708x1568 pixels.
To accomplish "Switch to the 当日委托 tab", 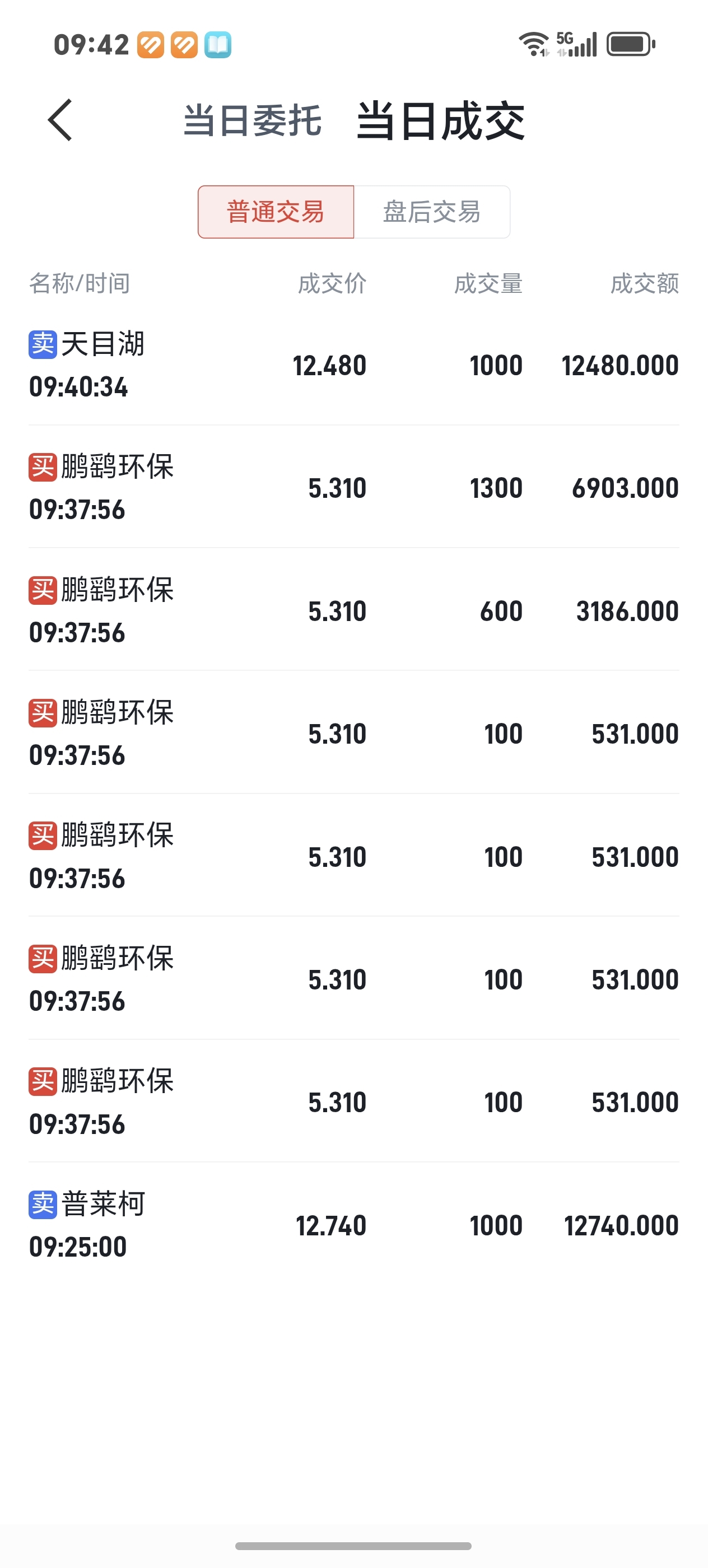I will (253, 120).
